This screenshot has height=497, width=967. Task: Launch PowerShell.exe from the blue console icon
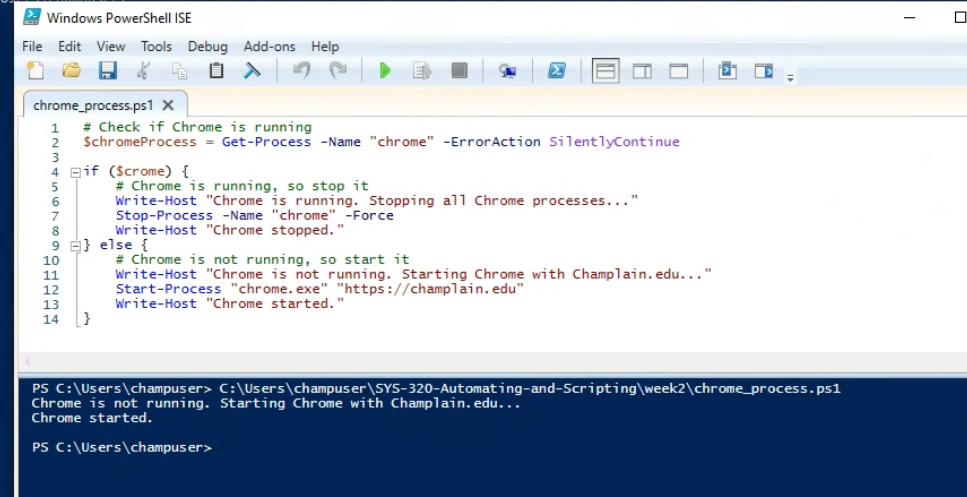(x=557, y=71)
